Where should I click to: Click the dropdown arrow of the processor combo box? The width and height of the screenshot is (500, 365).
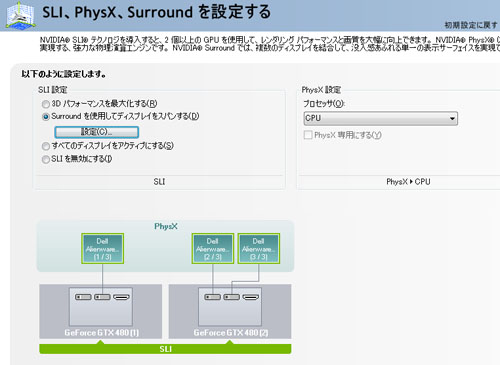tap(452, 119)
